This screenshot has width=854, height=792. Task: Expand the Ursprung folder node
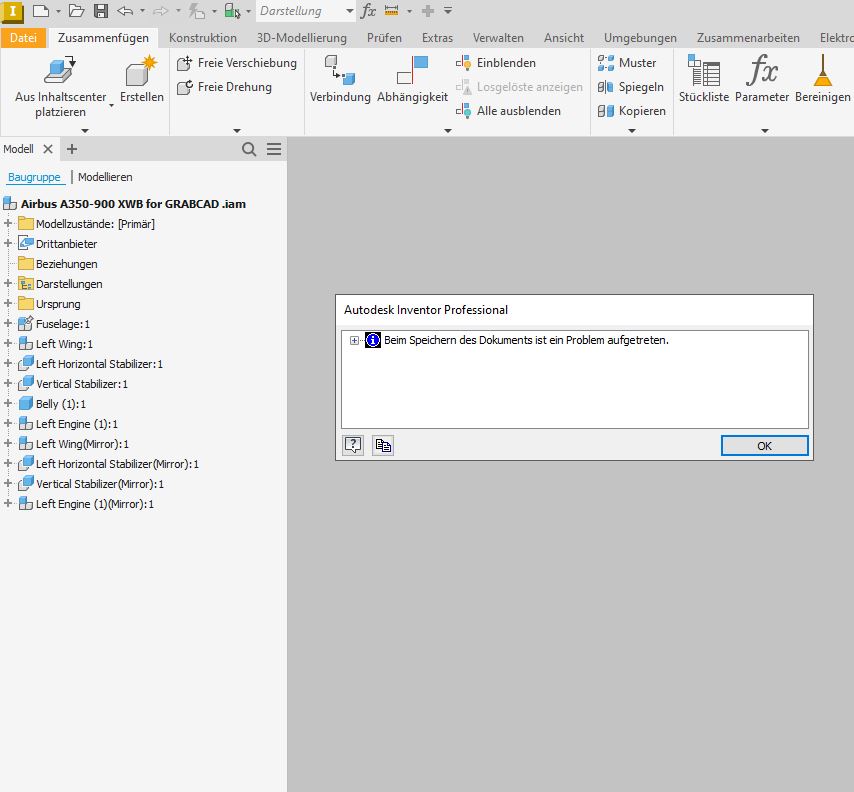point(8,303)
